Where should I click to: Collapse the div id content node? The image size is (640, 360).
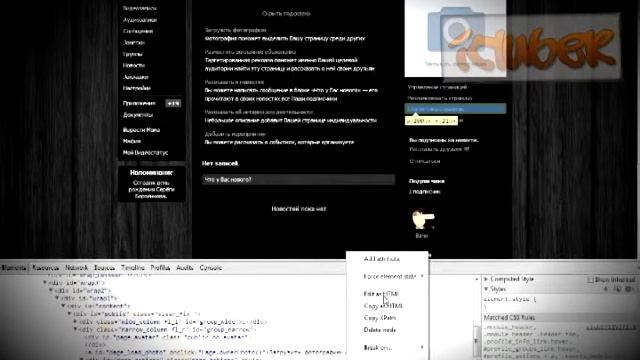coord(64,306)
